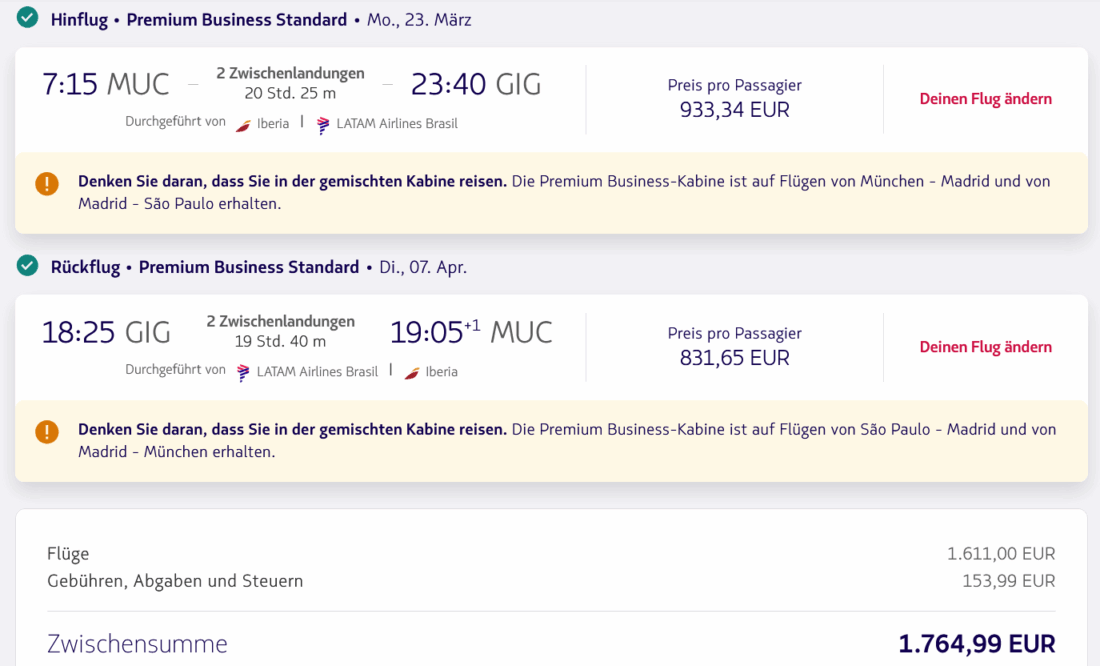1100x666 pixels.
Task: Click the Iberia logo in the return flight
Action: tap(412, 372)
